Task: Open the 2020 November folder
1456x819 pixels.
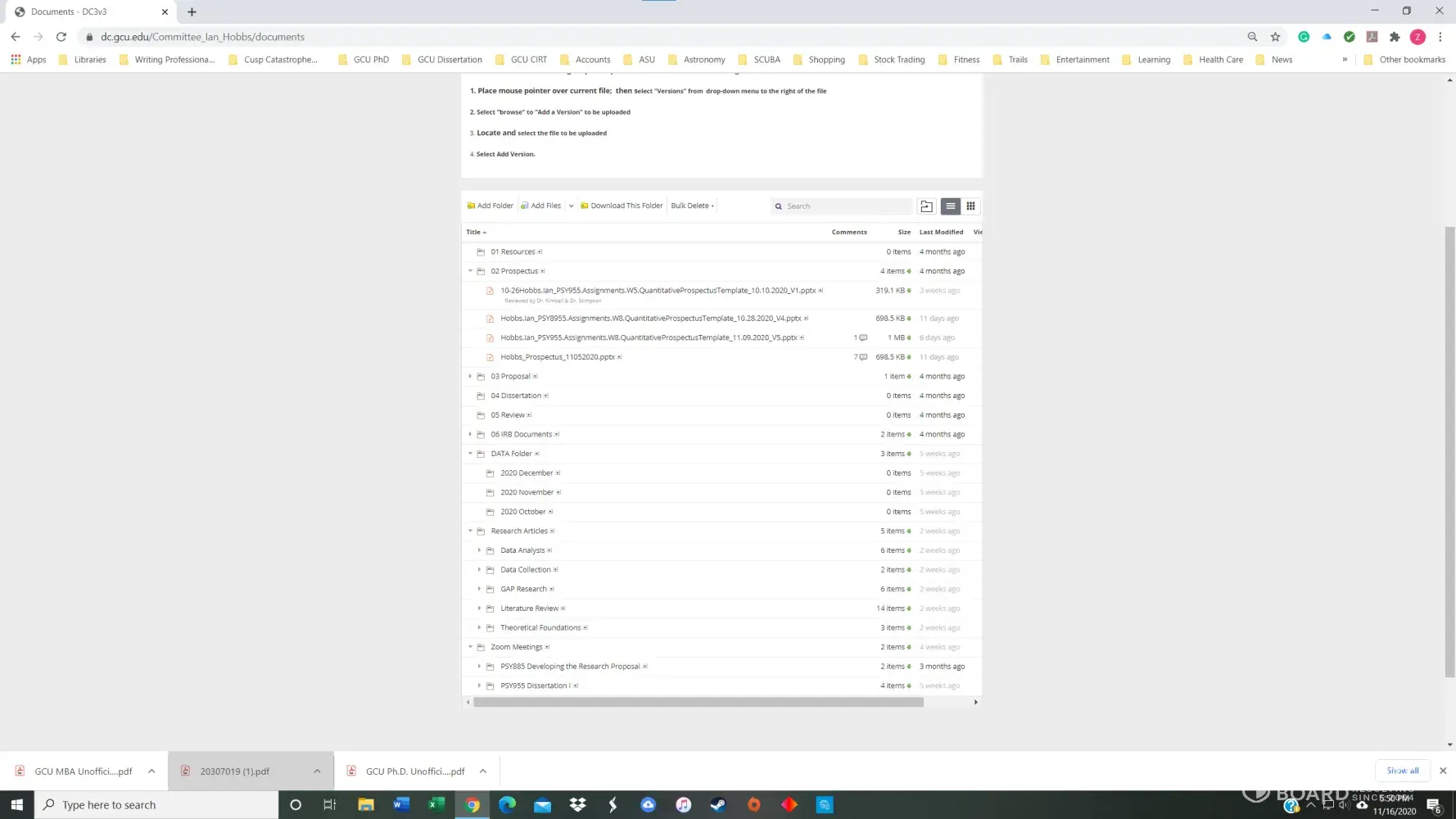Action: click(527, 492)
